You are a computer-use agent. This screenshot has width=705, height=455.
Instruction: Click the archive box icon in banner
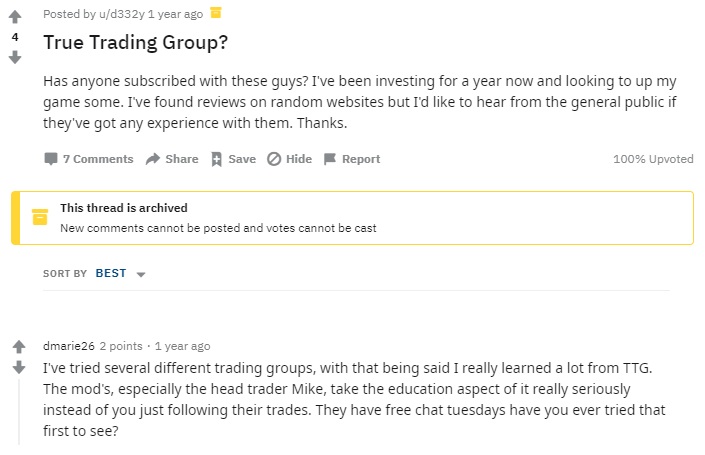pos(40,217)
